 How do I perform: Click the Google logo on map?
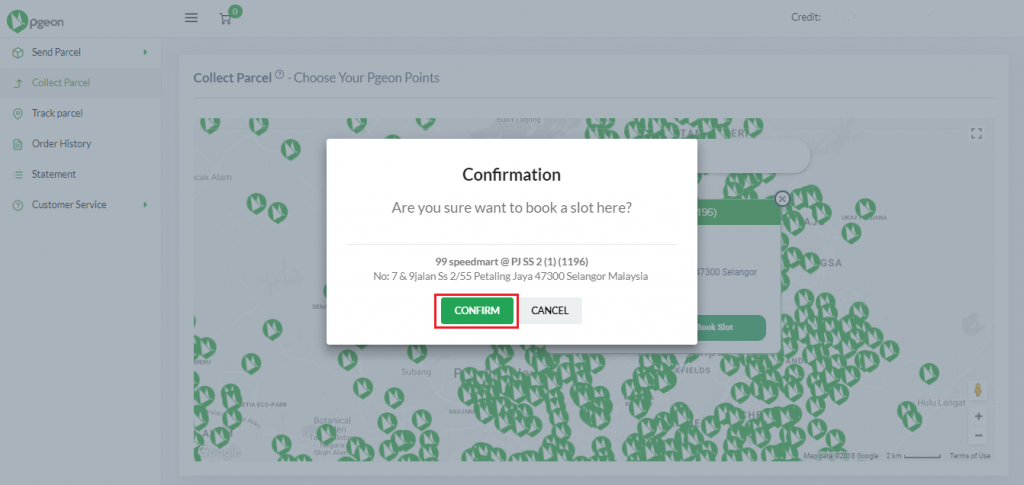coord(219,452)
